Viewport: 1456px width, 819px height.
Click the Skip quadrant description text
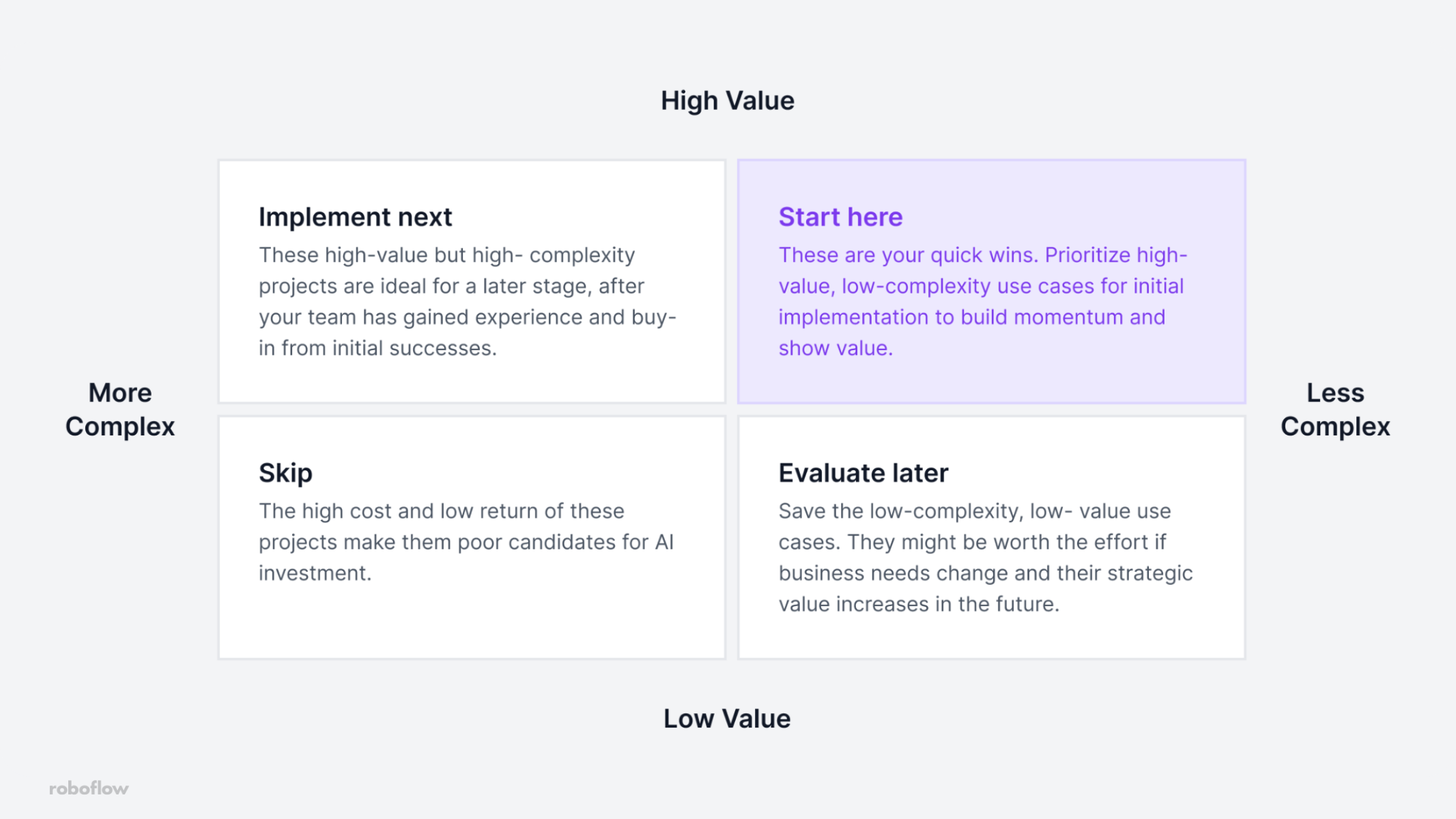coord(466,542)
